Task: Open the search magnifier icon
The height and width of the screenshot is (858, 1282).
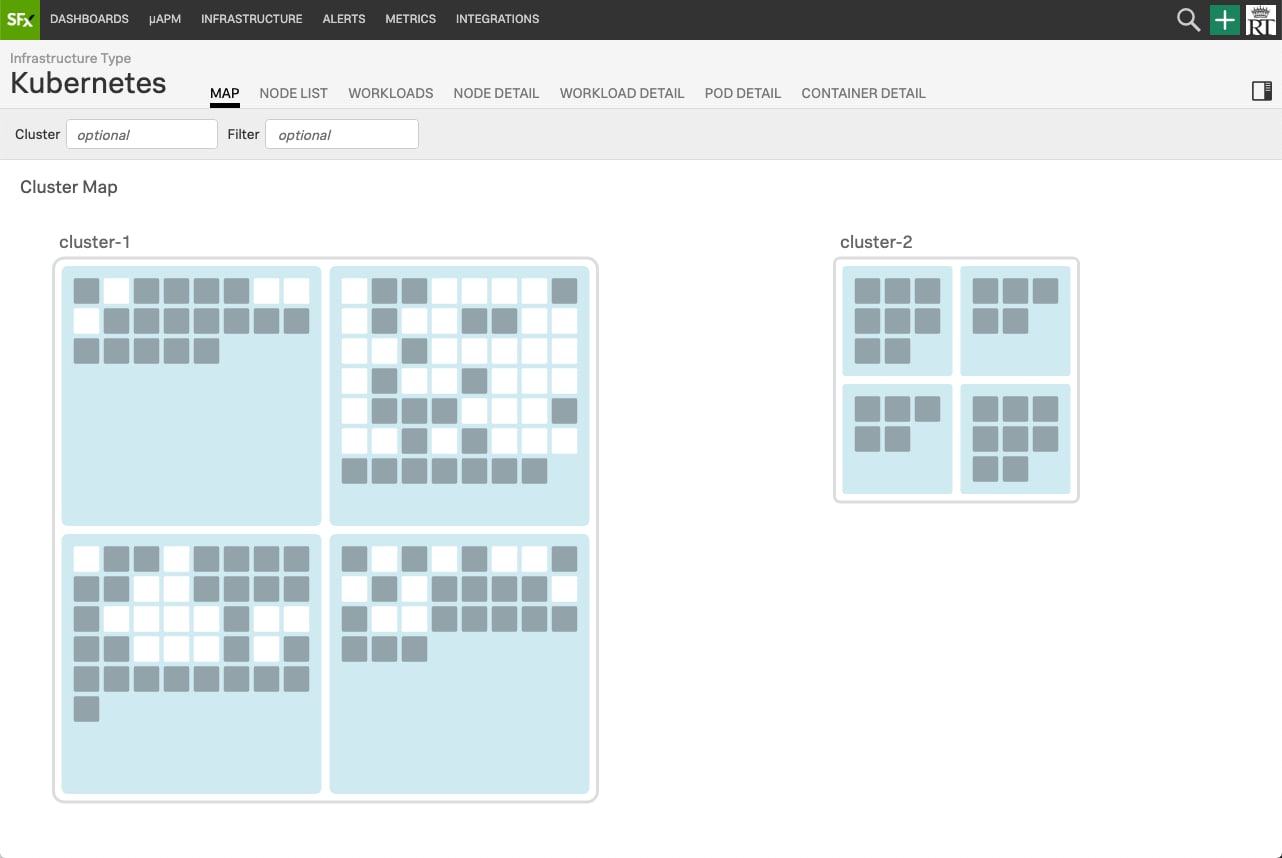Action: point(1188,19)
